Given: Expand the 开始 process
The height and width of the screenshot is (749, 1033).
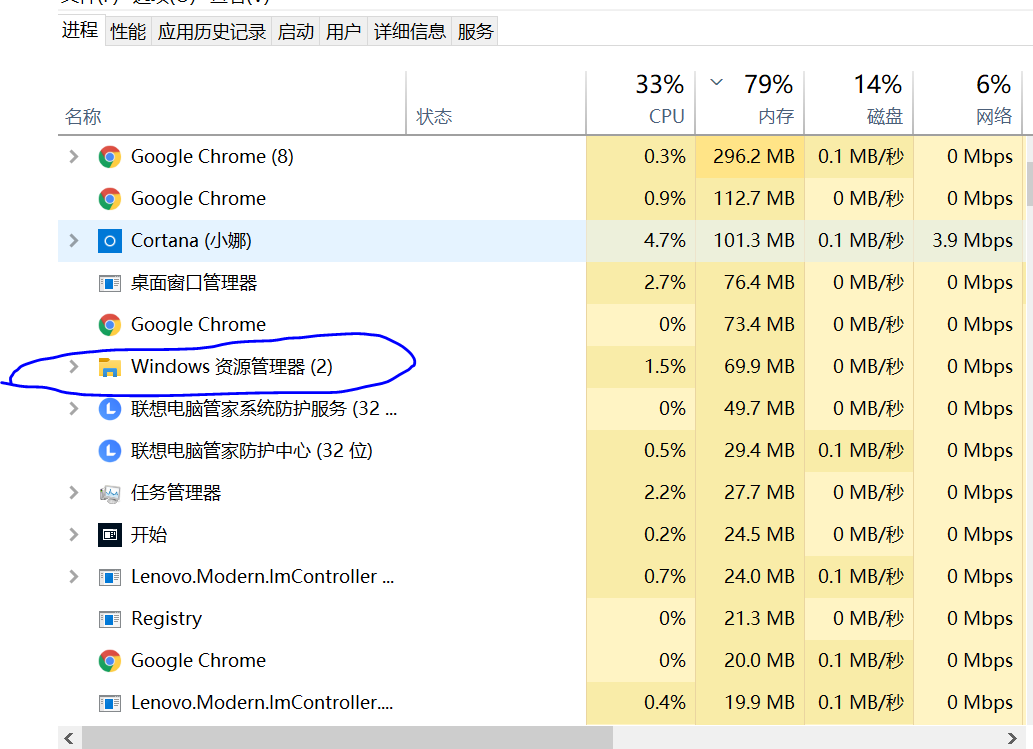Looking at the screenshot, I should coord(74,535).
